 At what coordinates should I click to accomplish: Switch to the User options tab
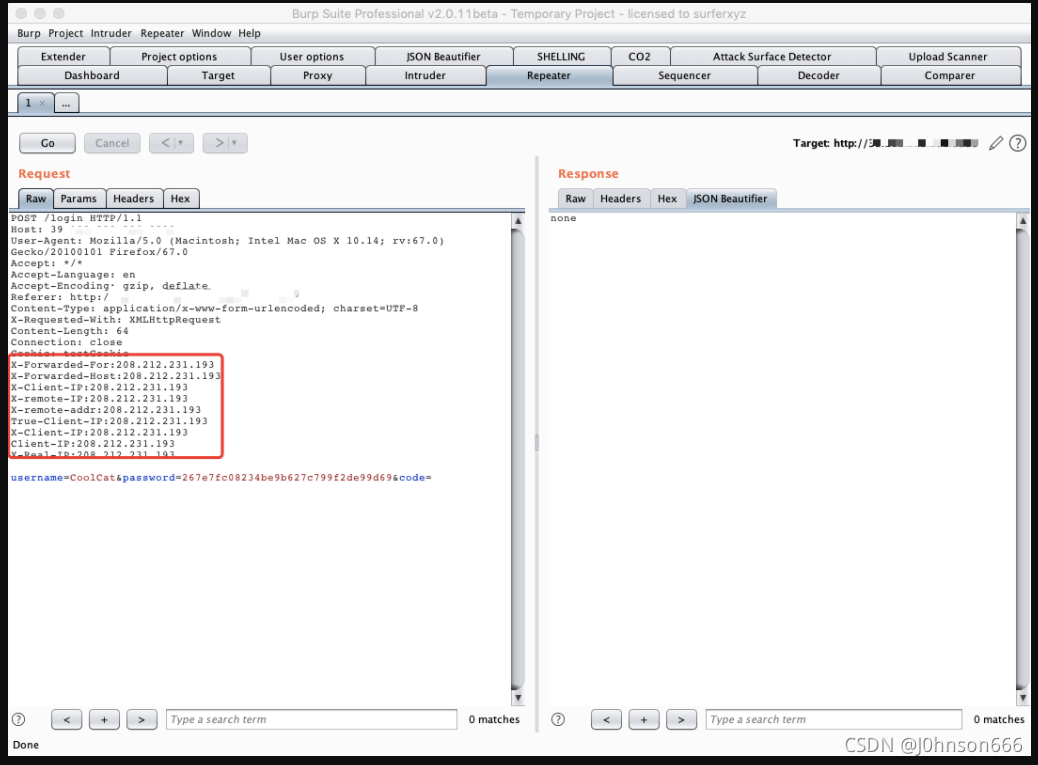(312, 56)
